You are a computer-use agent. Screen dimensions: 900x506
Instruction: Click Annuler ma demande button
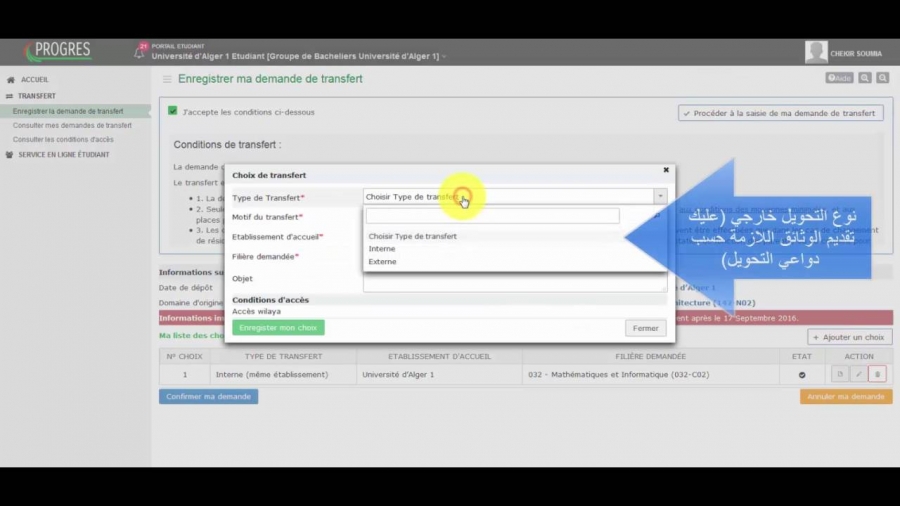coord(846,396)
